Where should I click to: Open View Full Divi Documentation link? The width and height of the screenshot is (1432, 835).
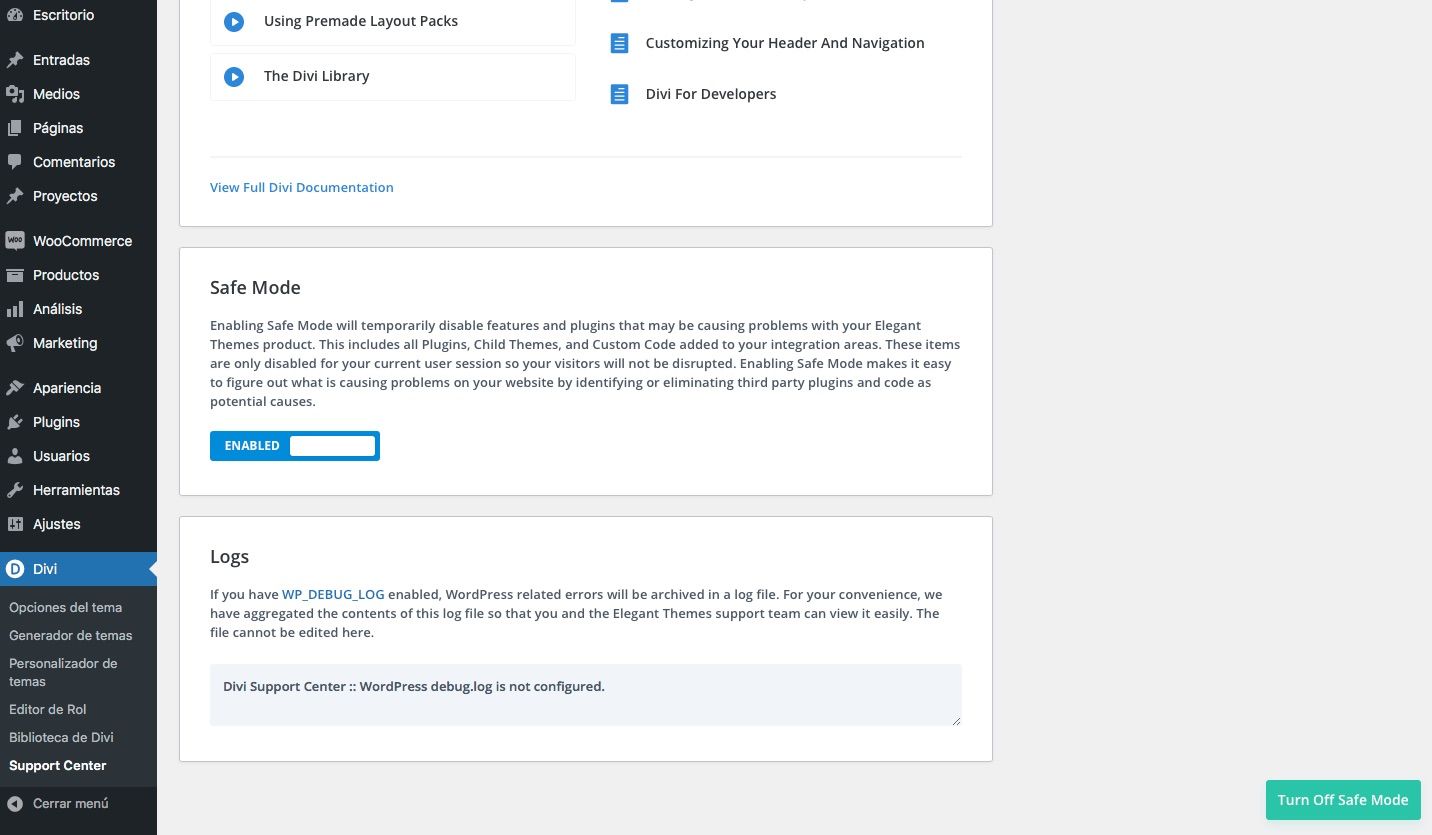click(x=302, y=187)
